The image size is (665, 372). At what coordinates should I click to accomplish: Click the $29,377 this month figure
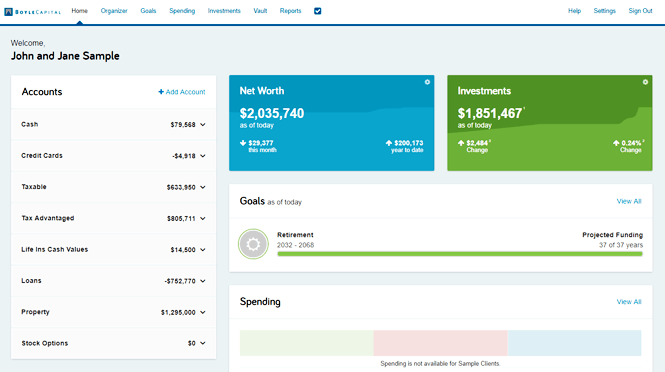260,143
